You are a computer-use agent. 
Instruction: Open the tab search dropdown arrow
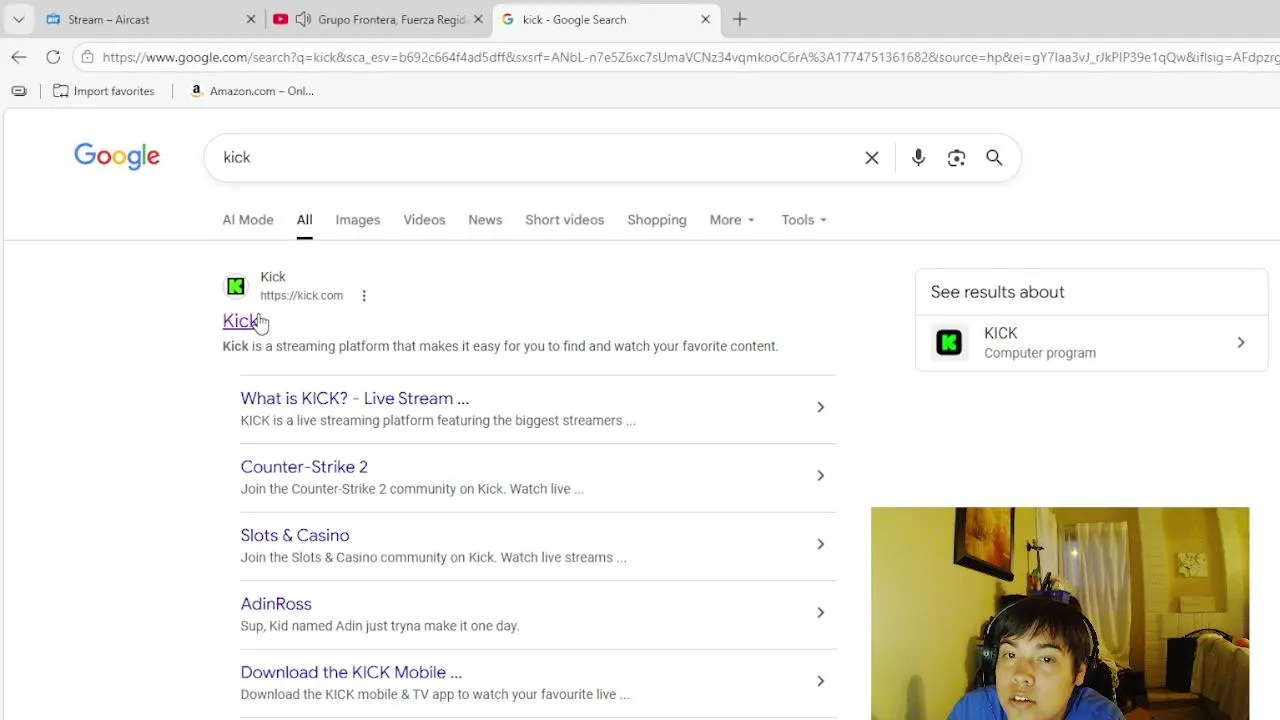pos(18,19)
